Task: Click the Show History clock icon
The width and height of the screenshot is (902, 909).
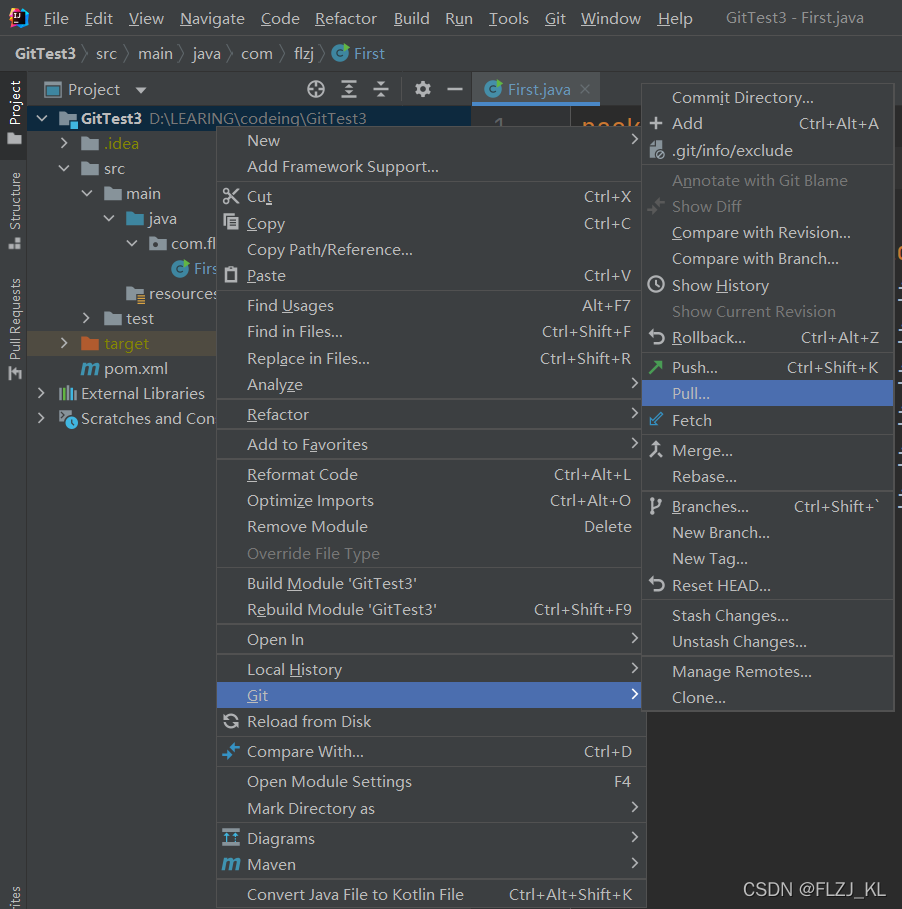Action: click(x=656, y=285)
